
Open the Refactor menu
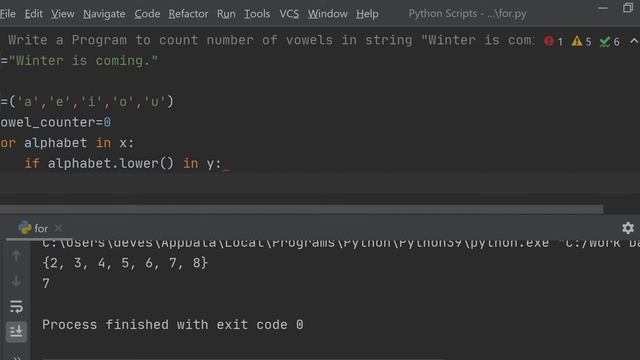coord(188,14)
